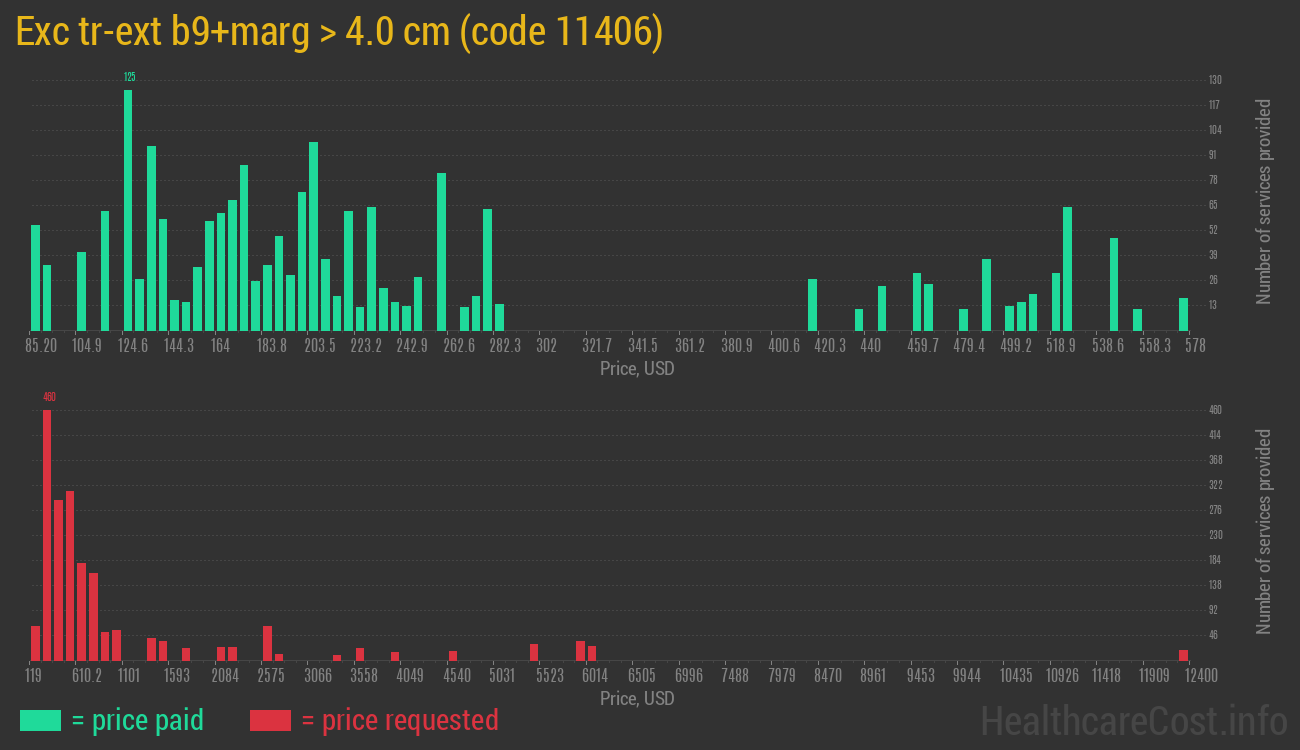Click the tall green bar above 518.9

[1067, 268]
